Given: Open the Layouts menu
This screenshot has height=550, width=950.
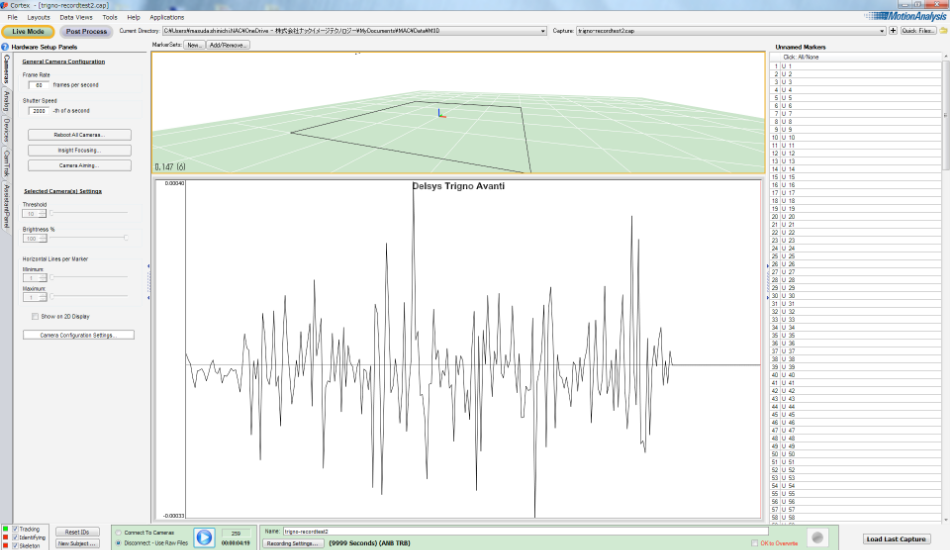Looking at the screenshot, I should coord(39,18).
